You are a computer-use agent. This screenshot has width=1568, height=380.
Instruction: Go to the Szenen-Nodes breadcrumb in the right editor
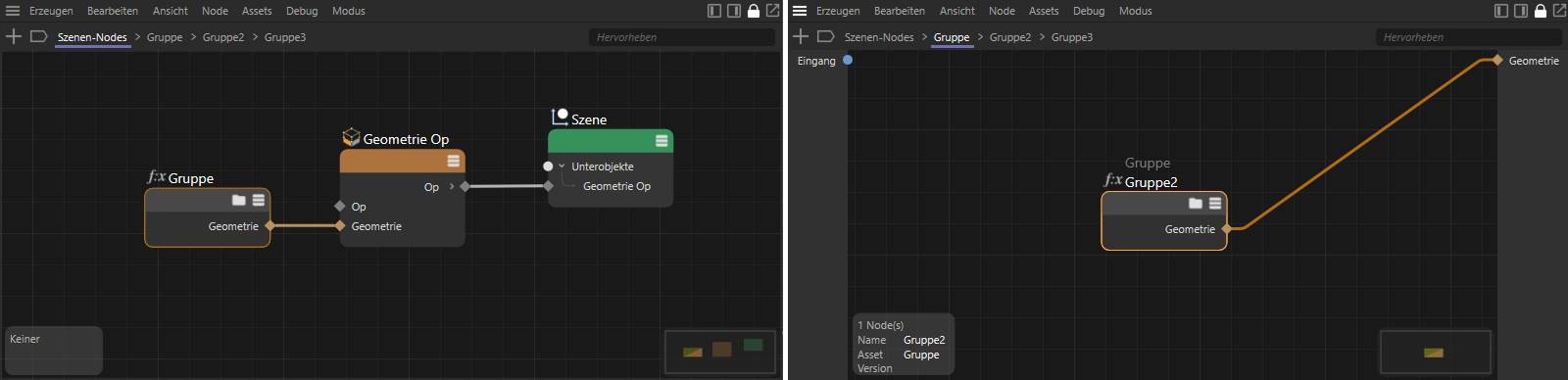(879, 37)
